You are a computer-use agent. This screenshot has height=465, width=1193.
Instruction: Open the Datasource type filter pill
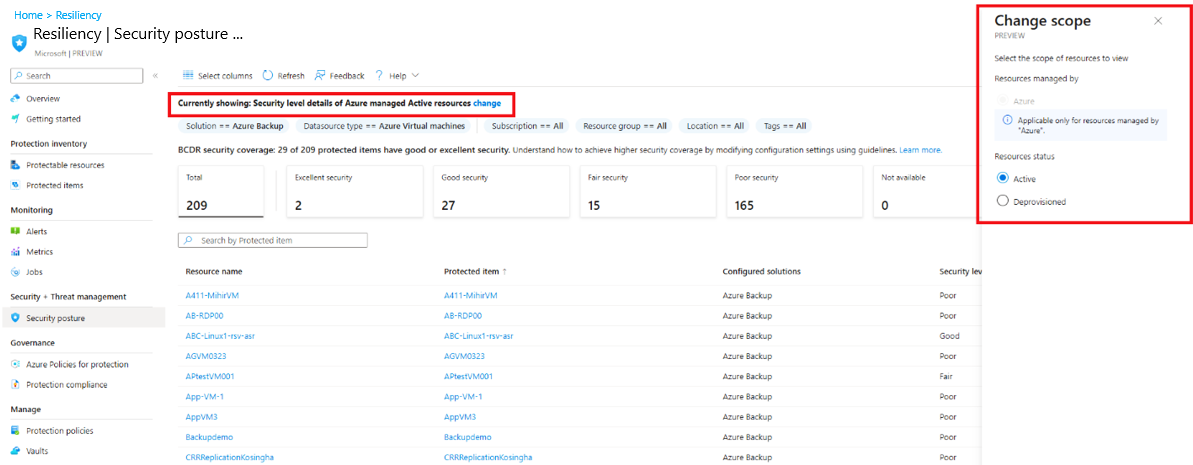[384, 126]
